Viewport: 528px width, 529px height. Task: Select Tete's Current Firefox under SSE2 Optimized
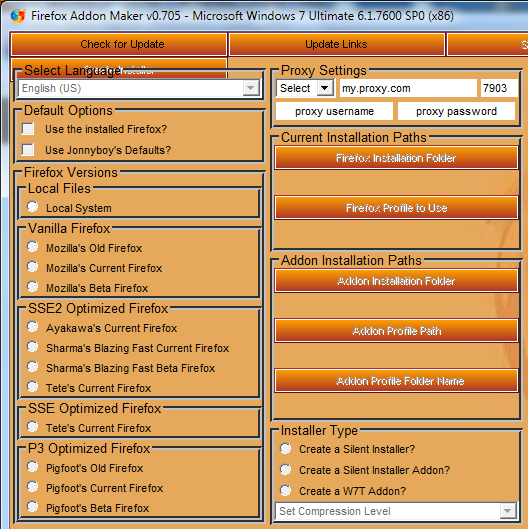coord(32,386)
